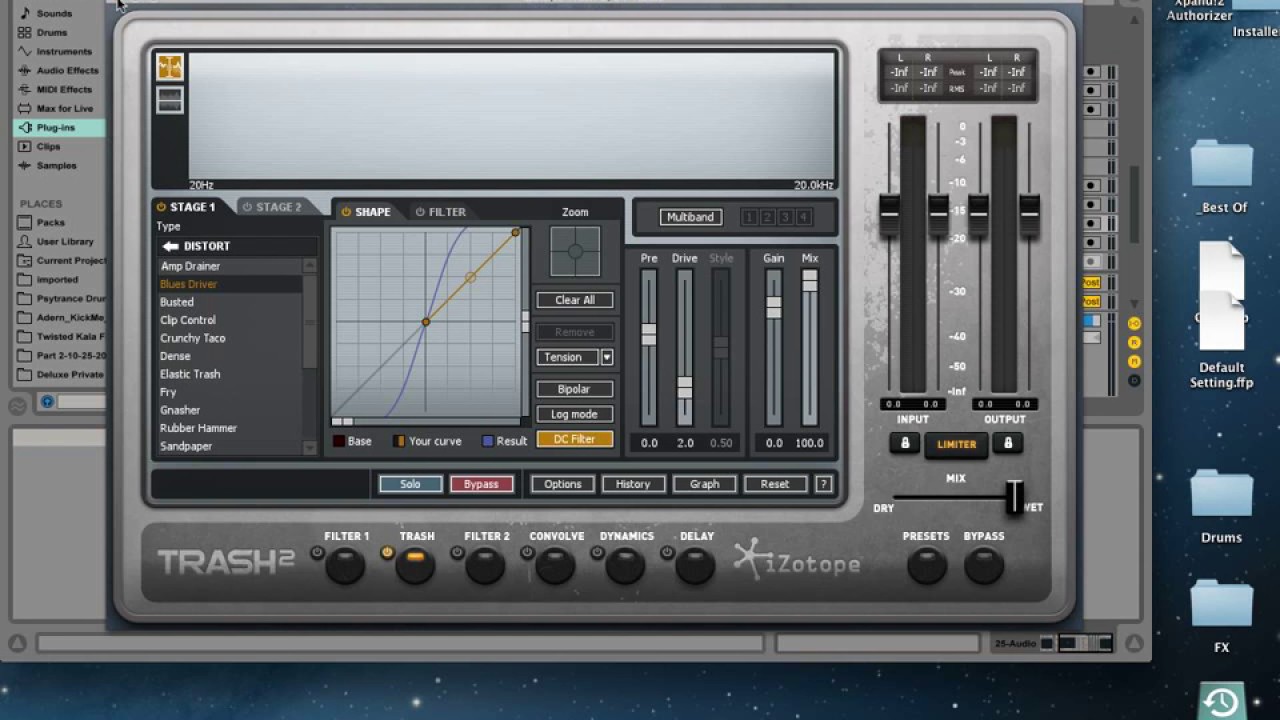The image size is (1280, 720).
Task: Click the Time Machine icon at bottom right
Action: coord(1221,702)
